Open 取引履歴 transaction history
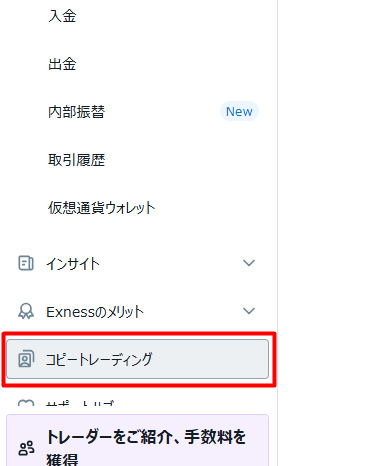 (77, 160)
